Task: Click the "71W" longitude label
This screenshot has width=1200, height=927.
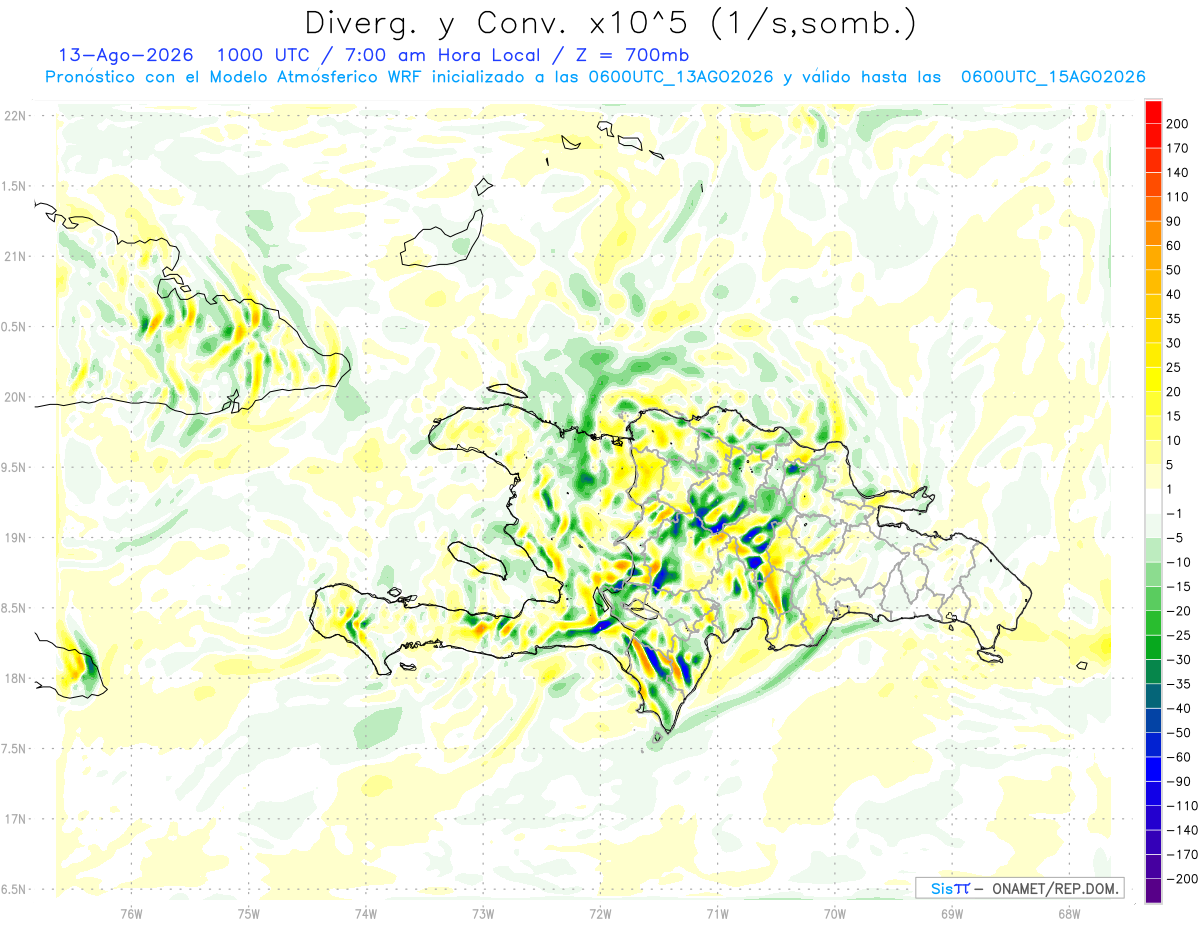Action: 717,913
